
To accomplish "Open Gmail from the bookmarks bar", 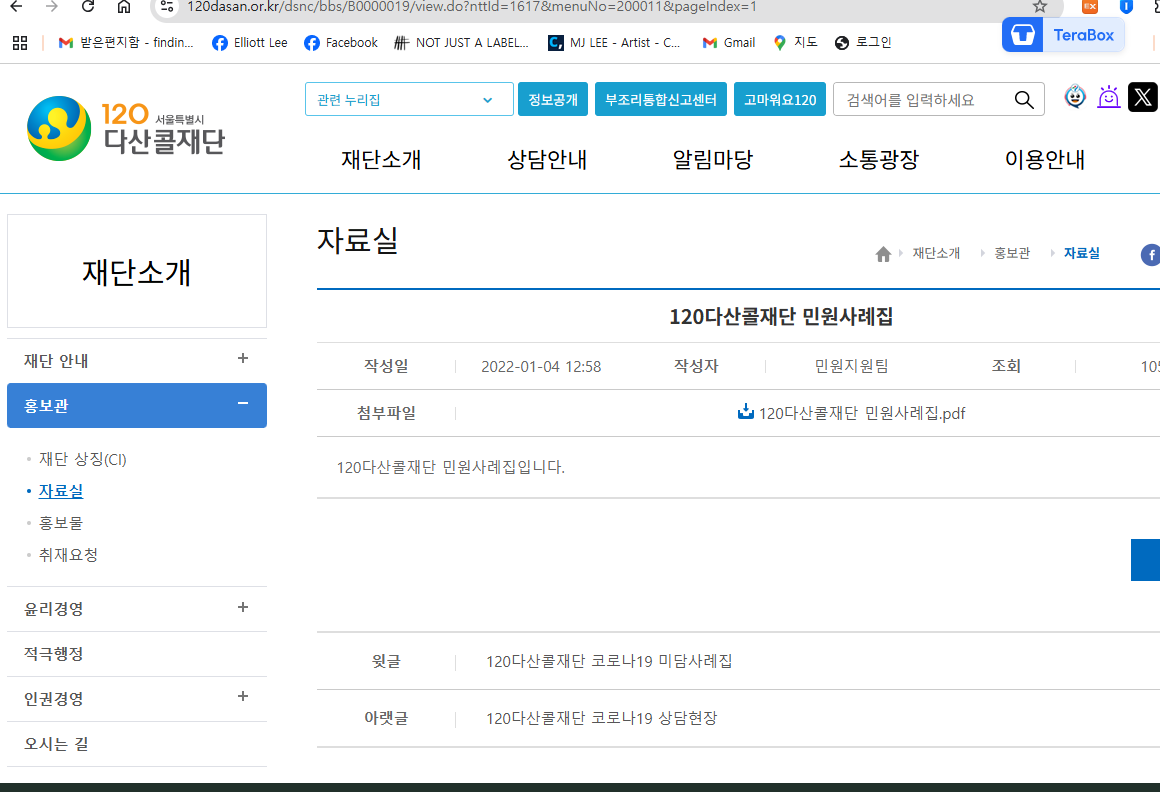I will [727, 42].
